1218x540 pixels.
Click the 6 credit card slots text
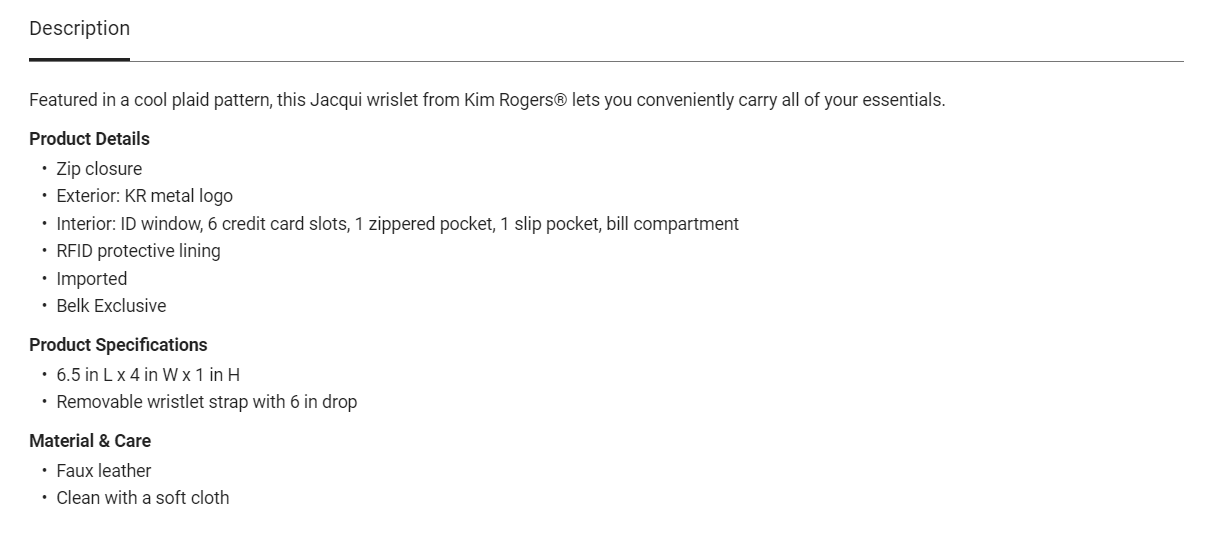(x=279, y=224)
